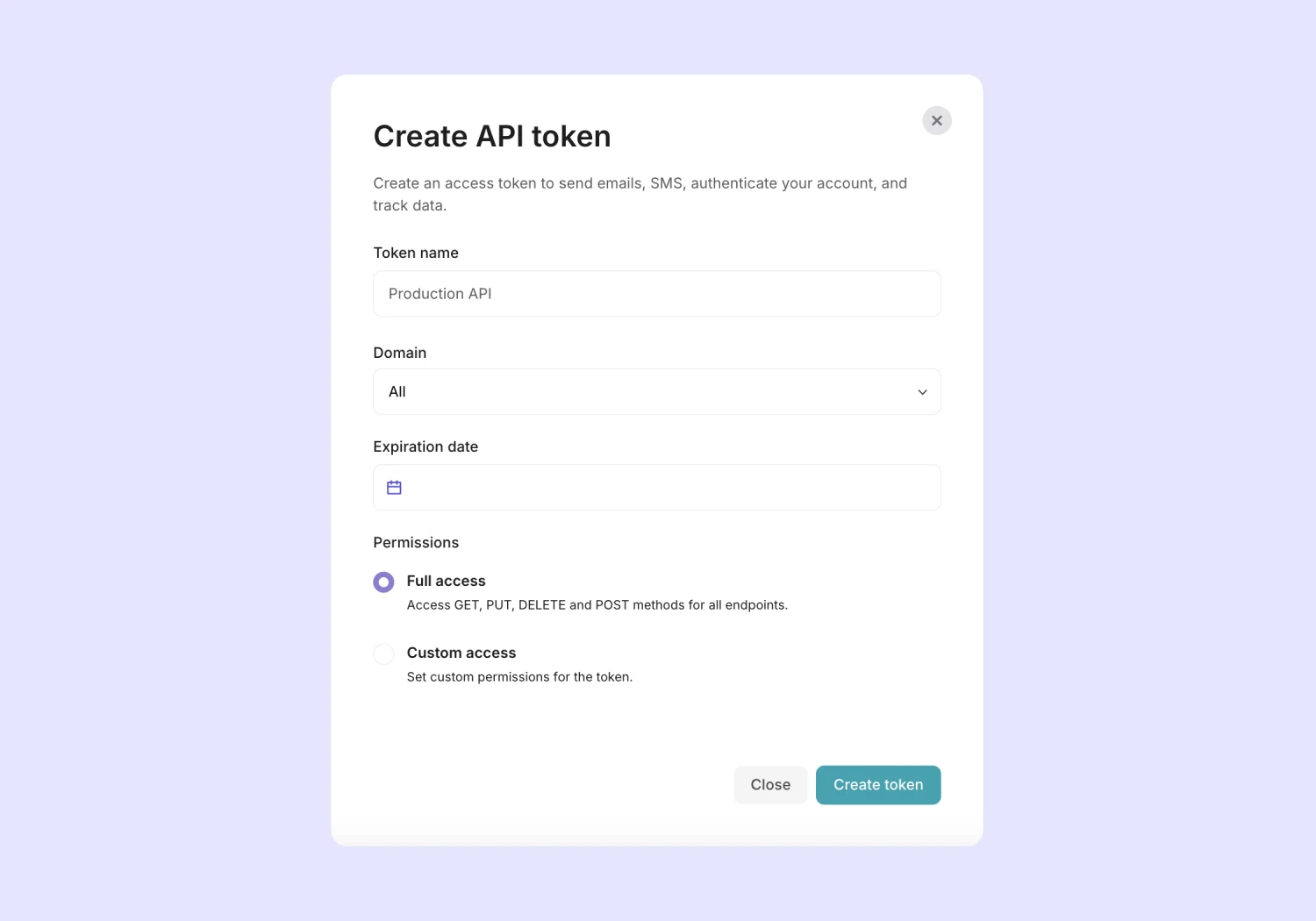The height and width of the screenshot is (921, 1316).
Task: Click the Expiration date label text
Action: click(x=426, y=446)
